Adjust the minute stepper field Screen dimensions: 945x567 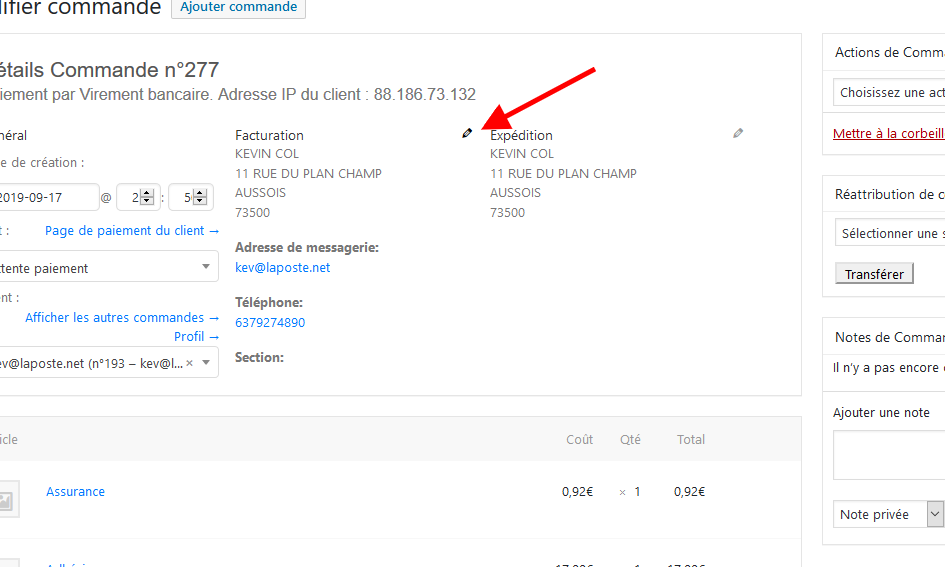click(191, 197)
